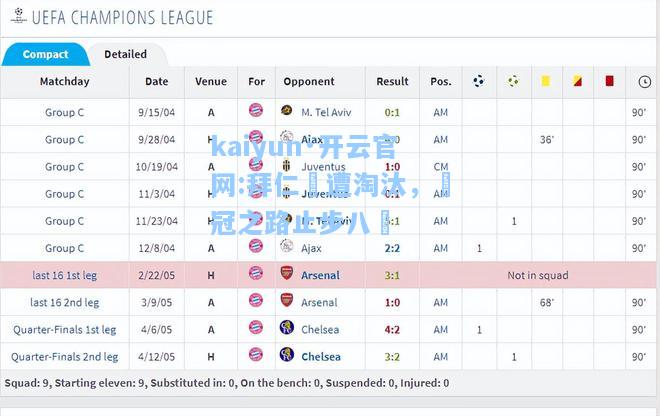660x416 pixels.
Task: Click the assists icon column header
Action: [x=513, y=81]
